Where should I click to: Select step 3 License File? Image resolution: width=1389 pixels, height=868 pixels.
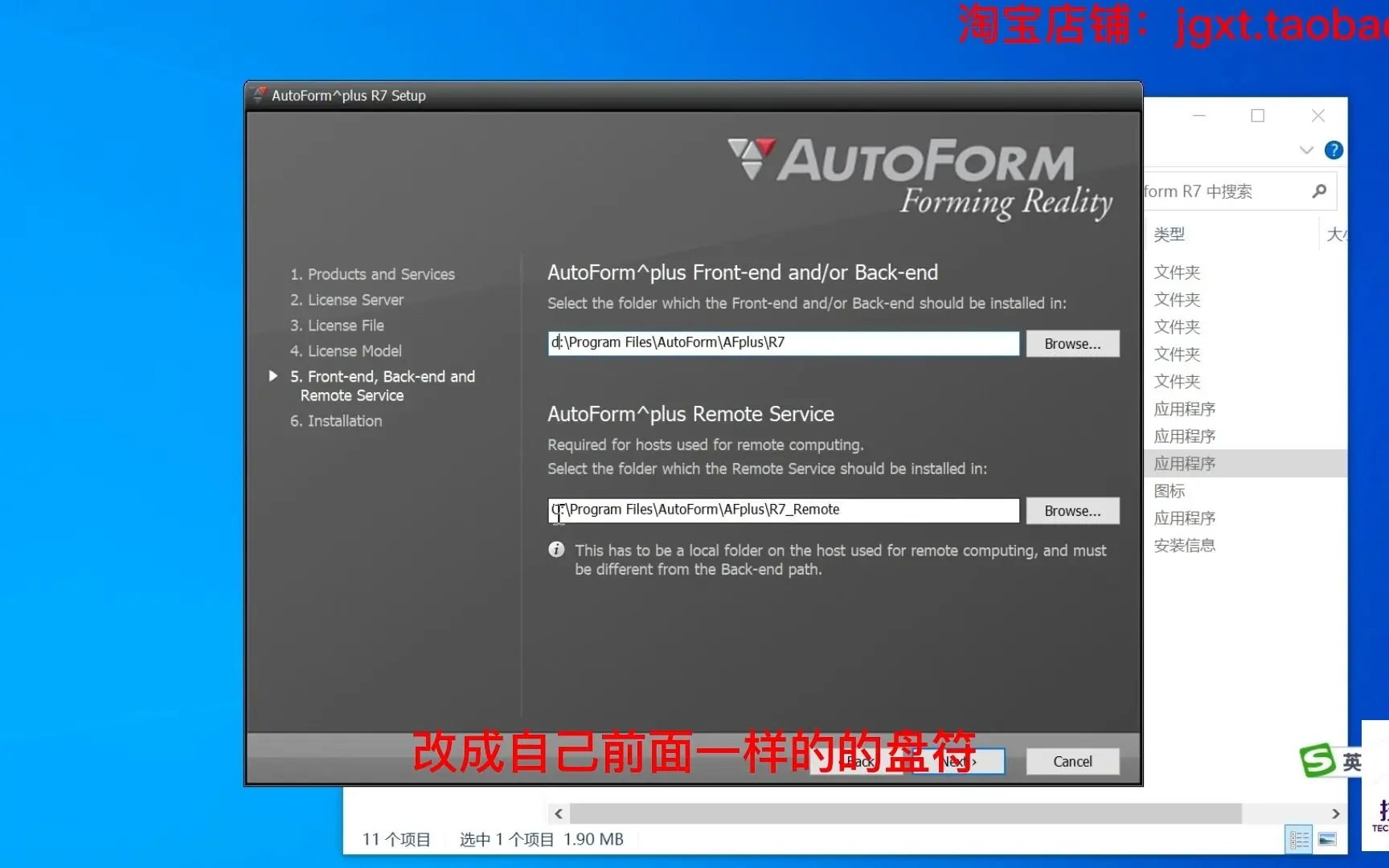[337, 325]
